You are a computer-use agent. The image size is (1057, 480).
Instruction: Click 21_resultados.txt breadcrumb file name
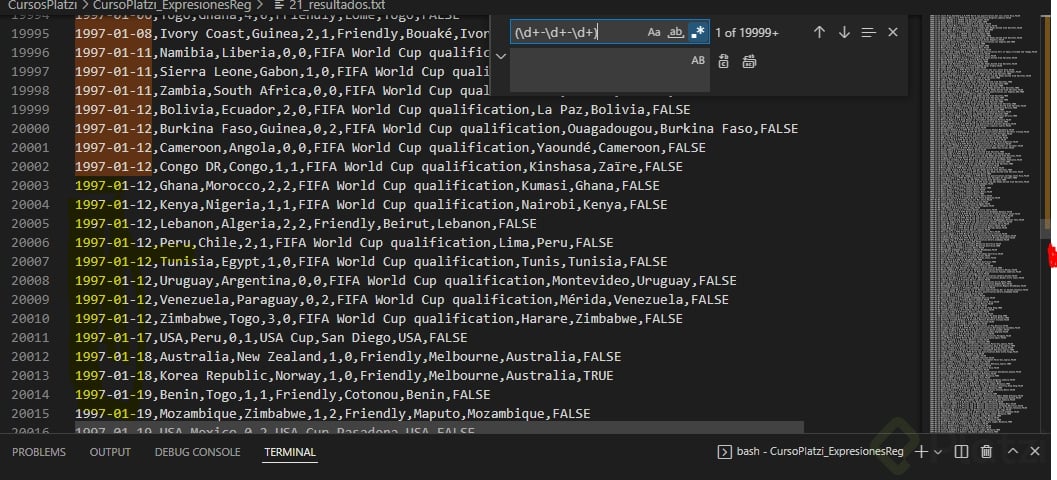pos(336,5)
